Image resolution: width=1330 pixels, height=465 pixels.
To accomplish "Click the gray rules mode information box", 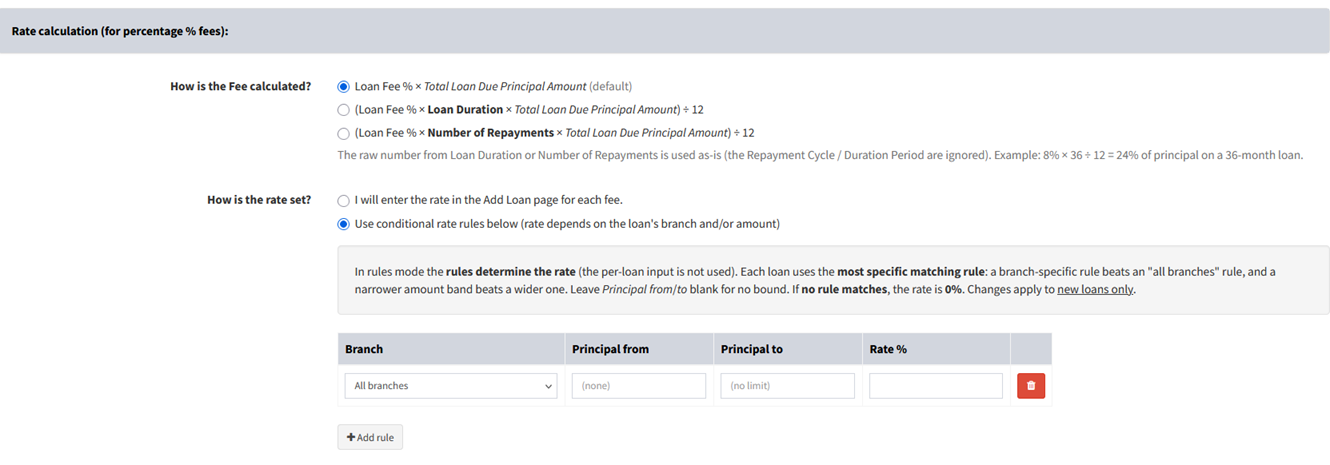I will [834, 280].
